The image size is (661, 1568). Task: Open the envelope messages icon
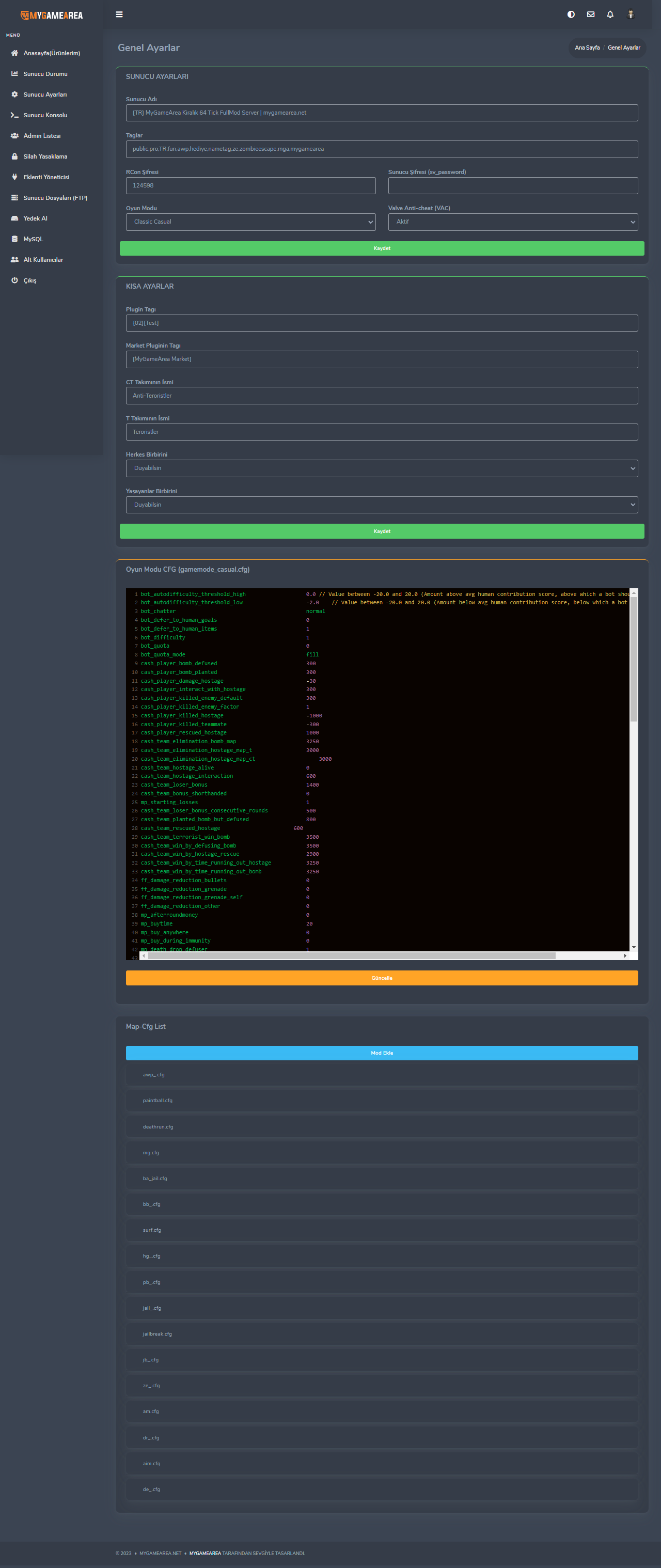590,14
